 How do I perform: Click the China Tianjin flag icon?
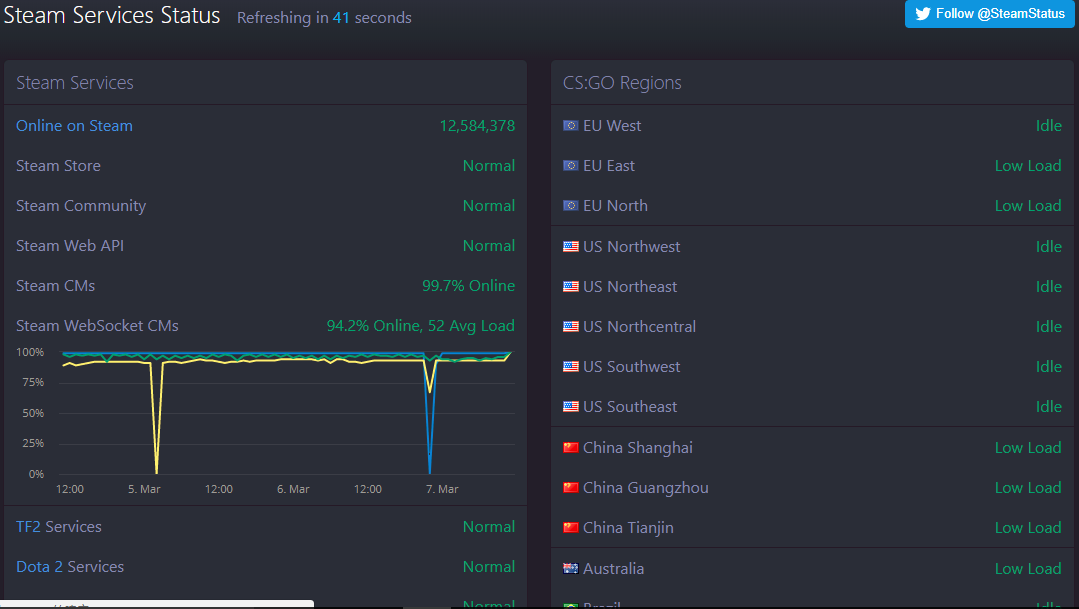tap(571, 528)
